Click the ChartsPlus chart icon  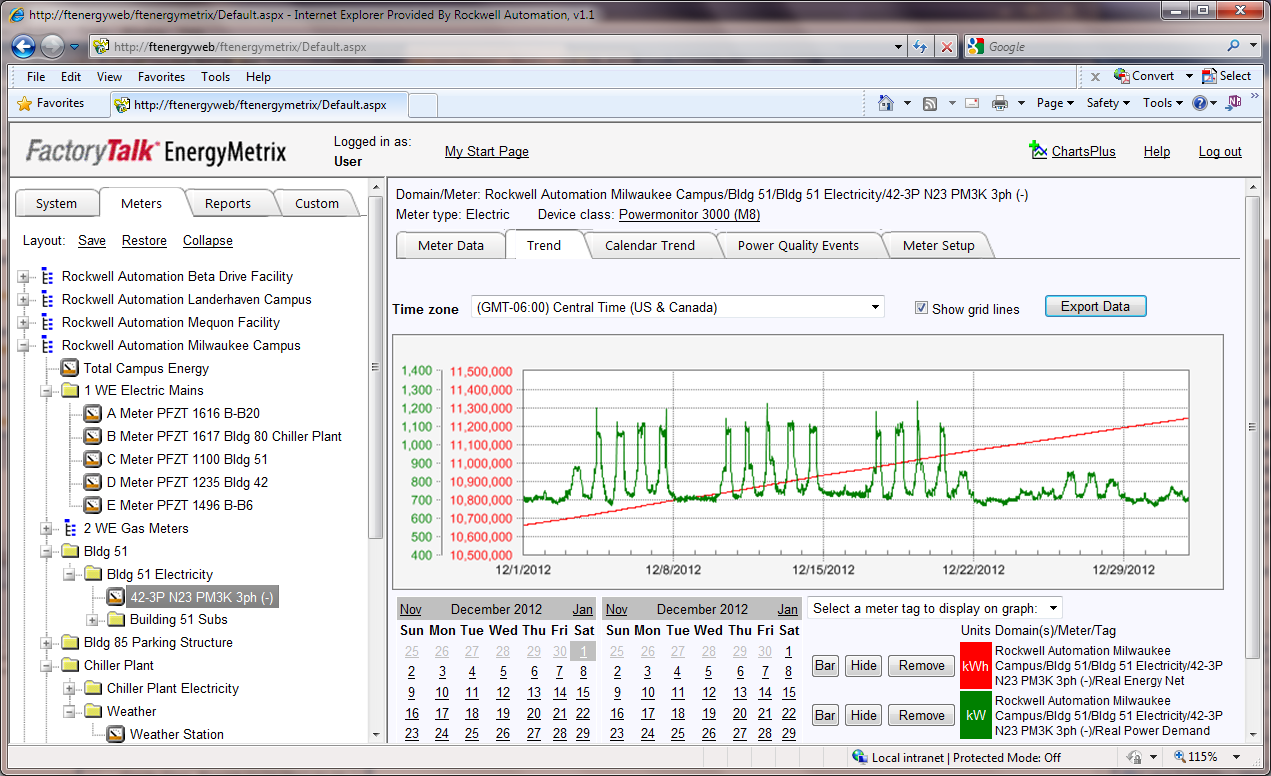[x=1038, y=150]
